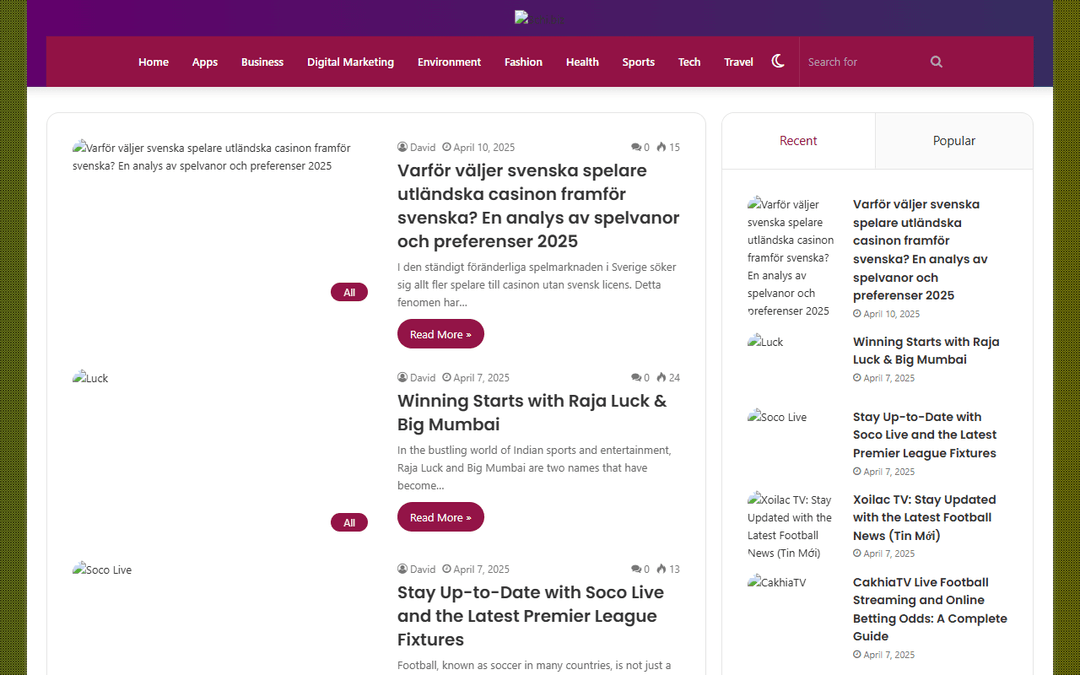Screen dimensions: 1080x675
Task: Open sidebar link 'CakhiaTV Live Football Streaming'
Action: (x=930, y=609)
